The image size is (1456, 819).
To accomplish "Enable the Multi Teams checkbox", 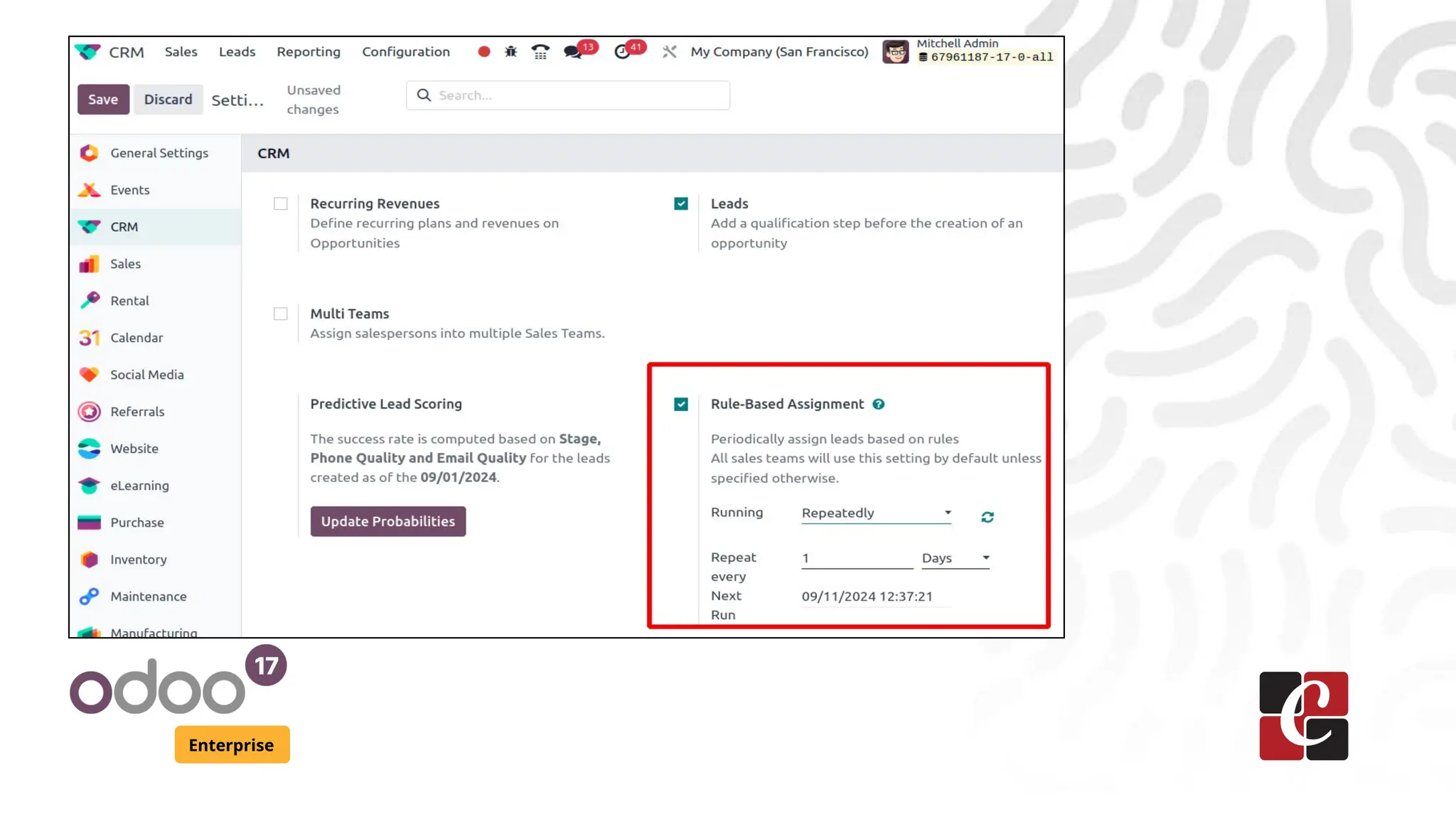I will coord(281,314).
